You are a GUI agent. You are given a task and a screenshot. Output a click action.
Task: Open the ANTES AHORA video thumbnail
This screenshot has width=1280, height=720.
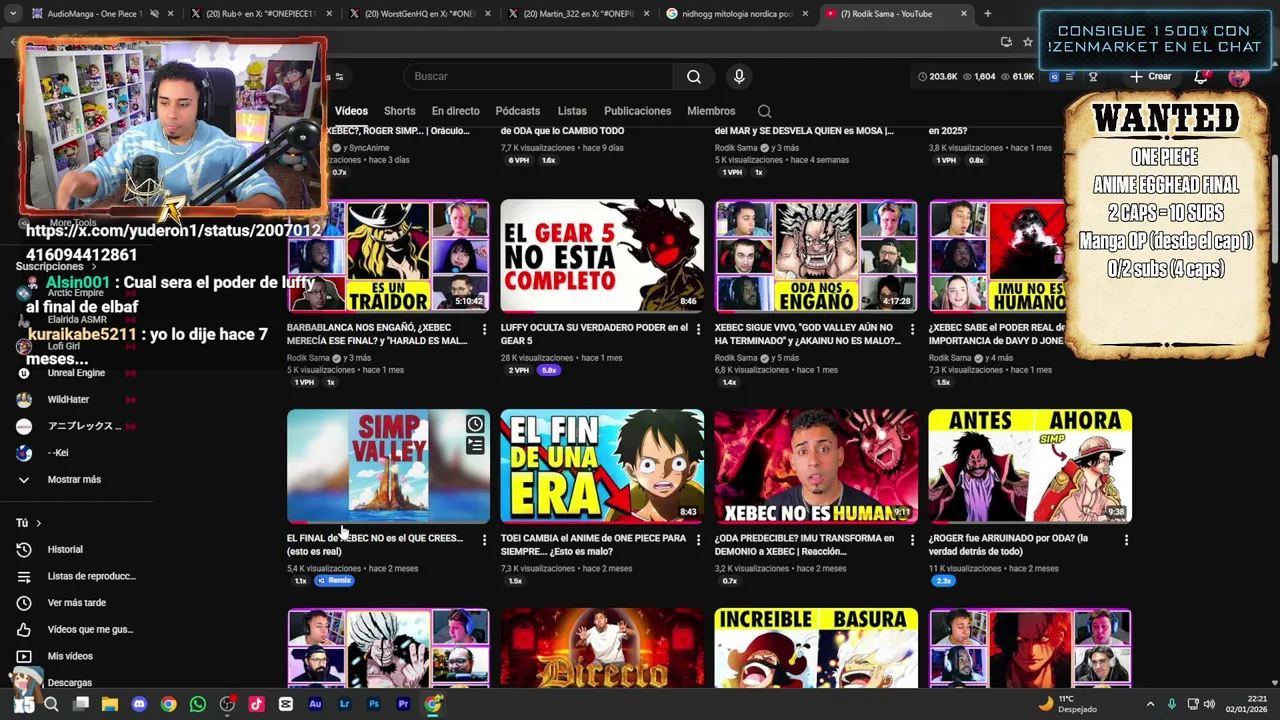[x=1030, y=466]
